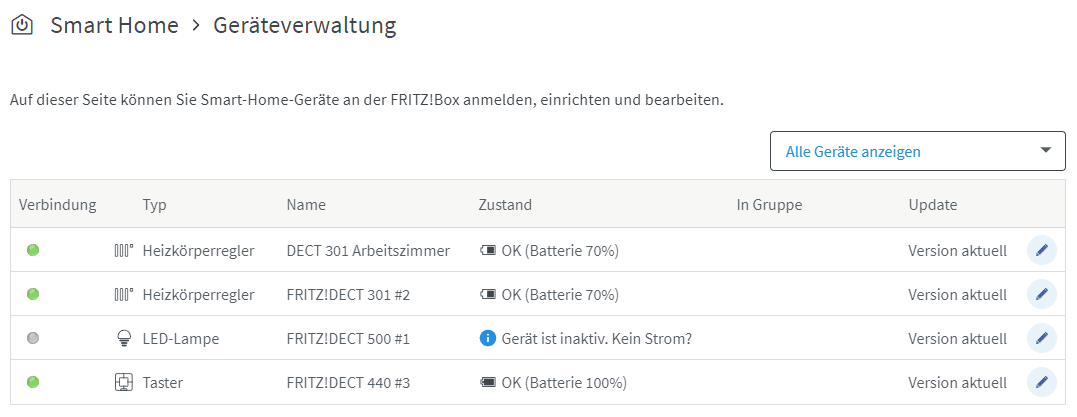The height and width of the screenshot is (417, 1077).
Task: Click green connection dot for Taster row
Action: [x=33, y=382]
